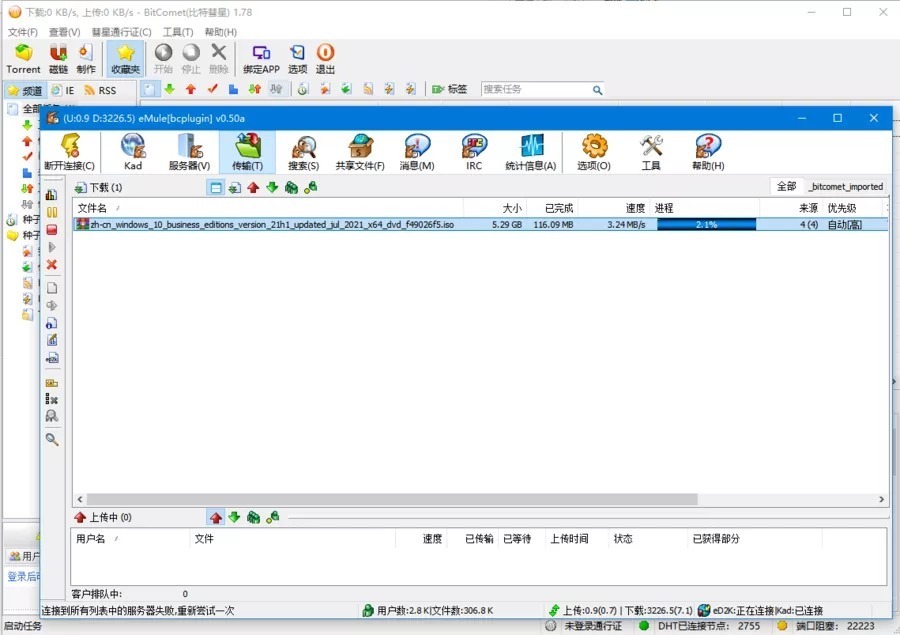Click the blue magnifier in 搜索任务 box

(598, 90)
